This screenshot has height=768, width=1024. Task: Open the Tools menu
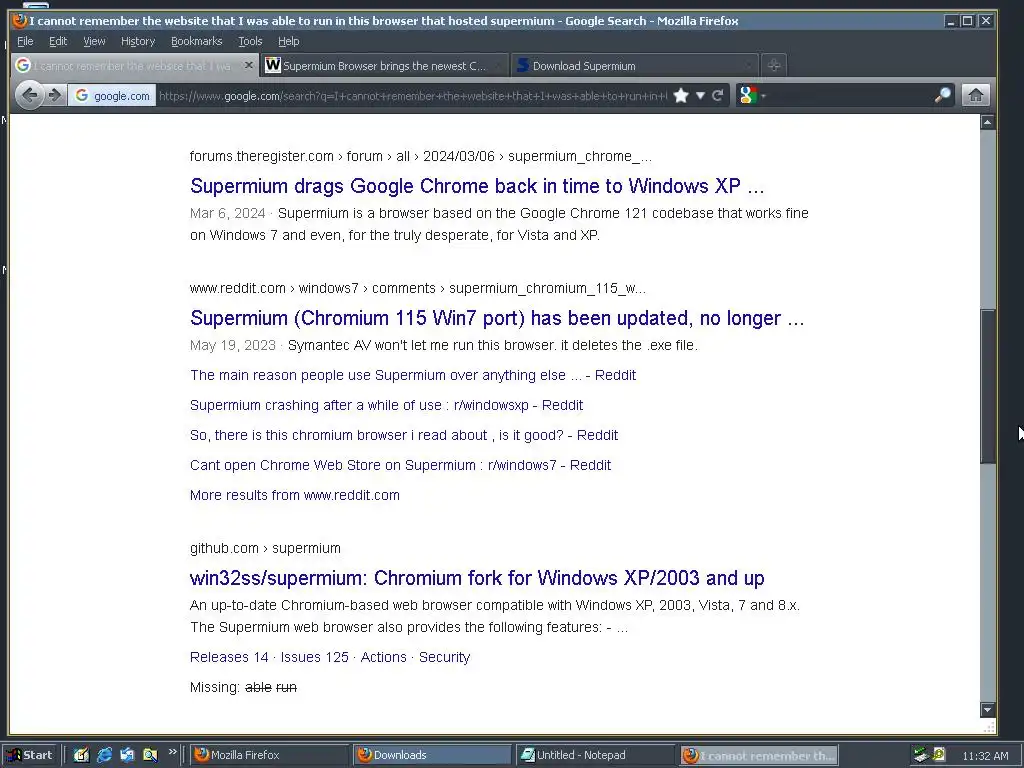click(x=250, y=41)
